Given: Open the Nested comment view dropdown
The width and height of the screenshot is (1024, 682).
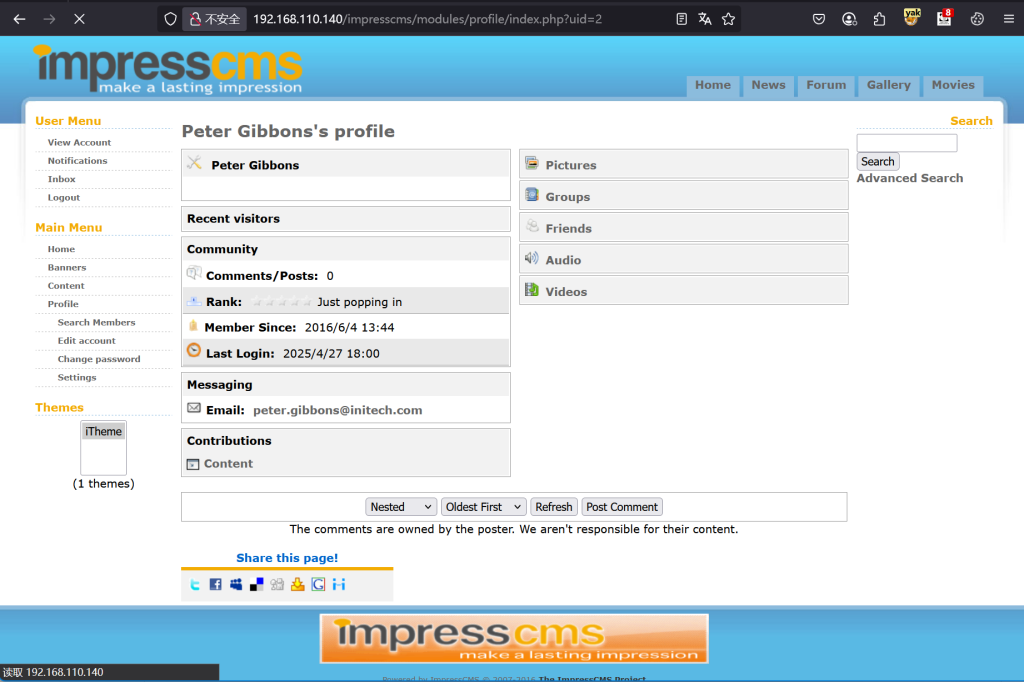Looking at the screenshot, I should 401,507.
